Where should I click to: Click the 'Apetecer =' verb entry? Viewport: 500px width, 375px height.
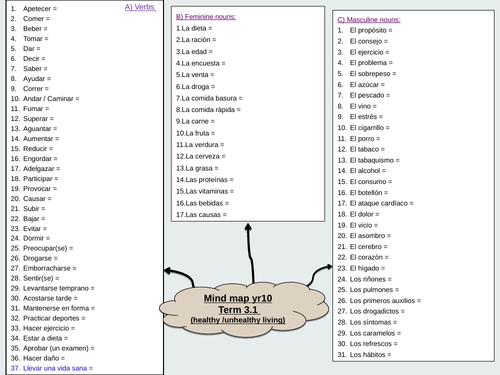click(x=40, y=9)
